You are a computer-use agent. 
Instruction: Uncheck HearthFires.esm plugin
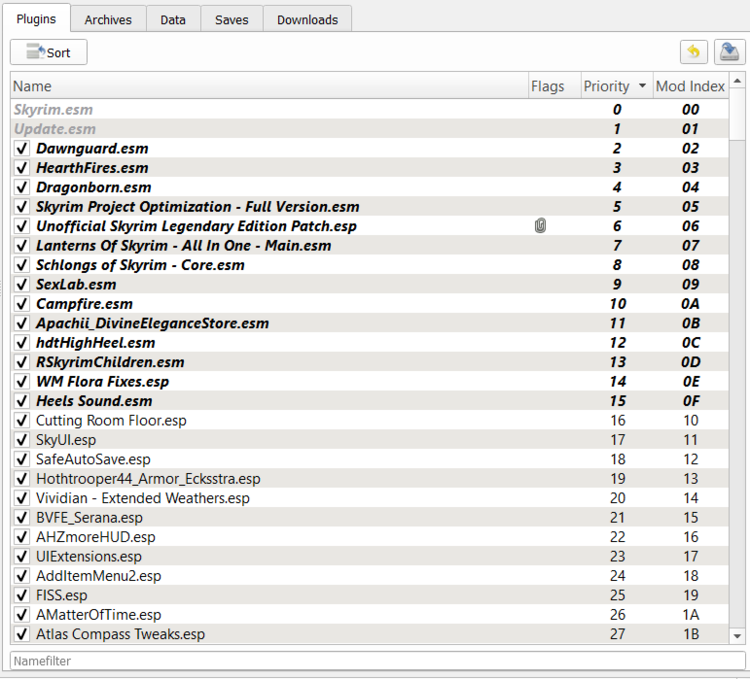tap(22, 168)
